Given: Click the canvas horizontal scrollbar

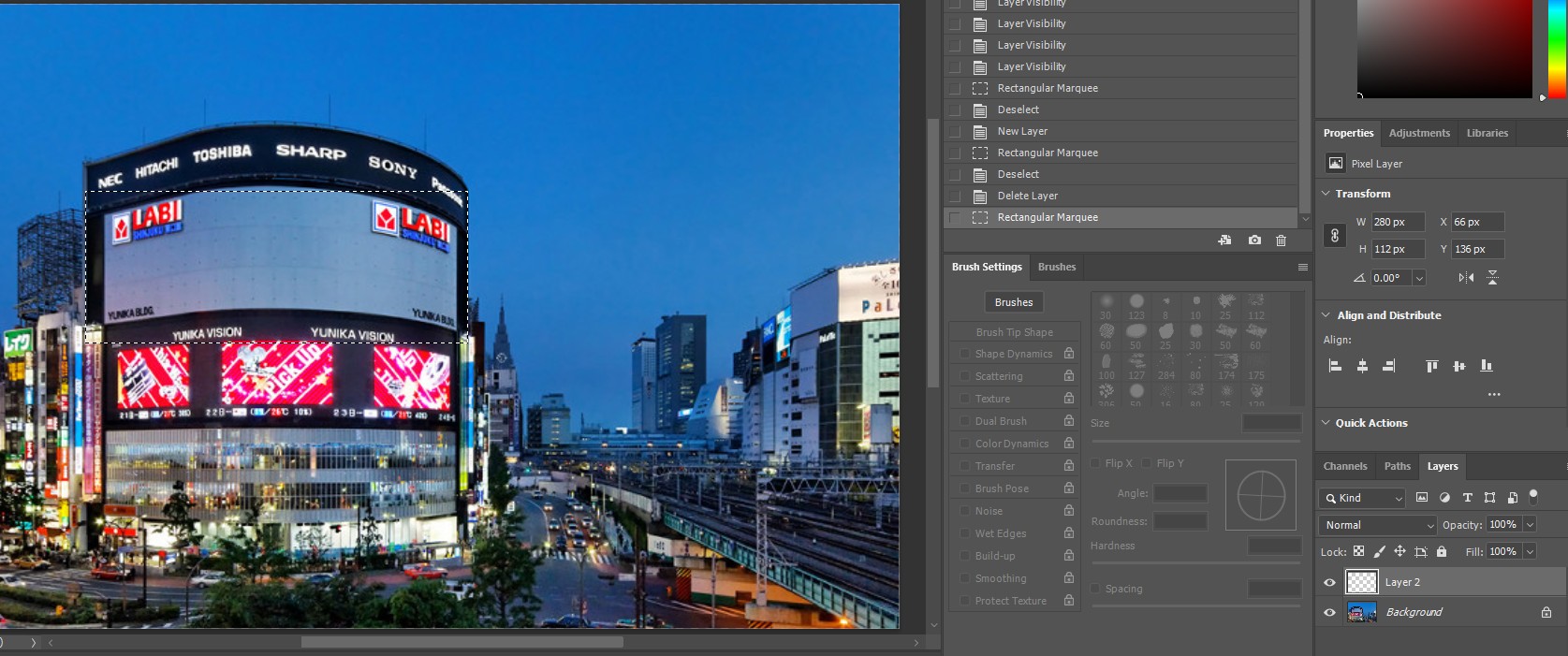Looking at the screenshot, I should (462, 642).
